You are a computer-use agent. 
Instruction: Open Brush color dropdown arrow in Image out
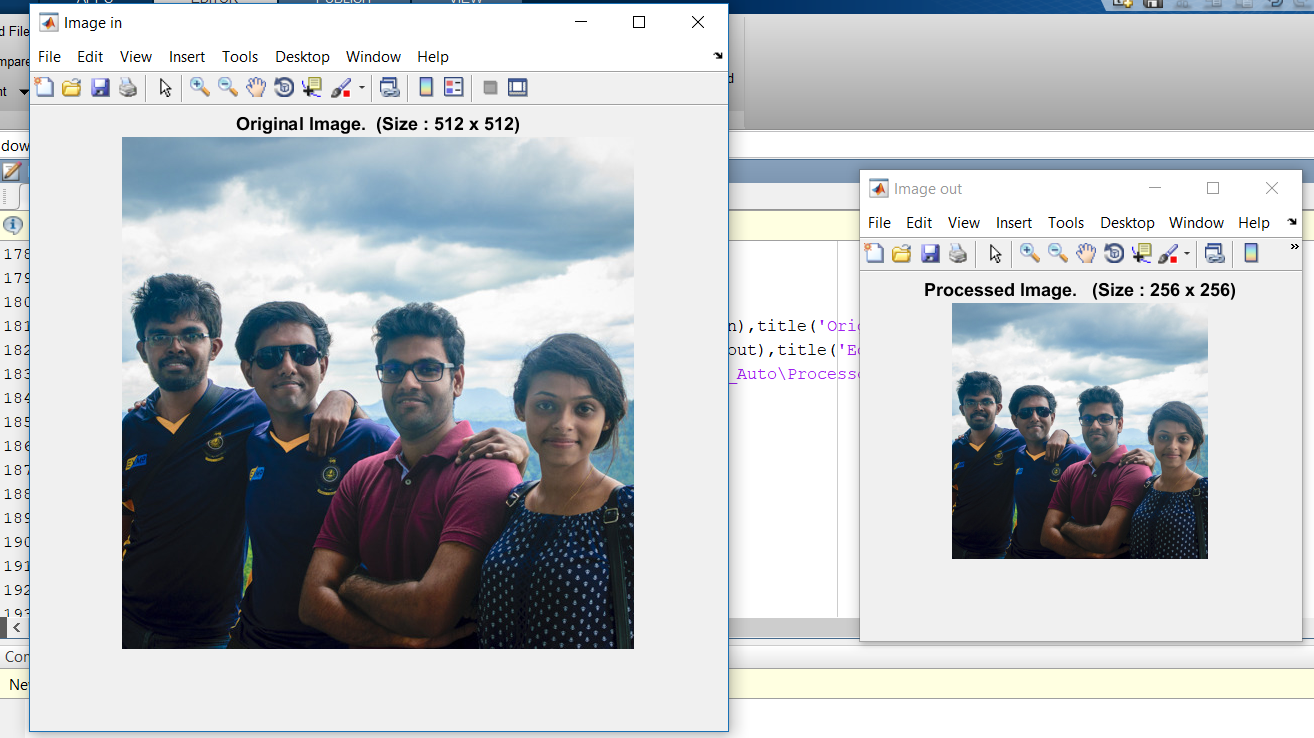coord(1187,254)
